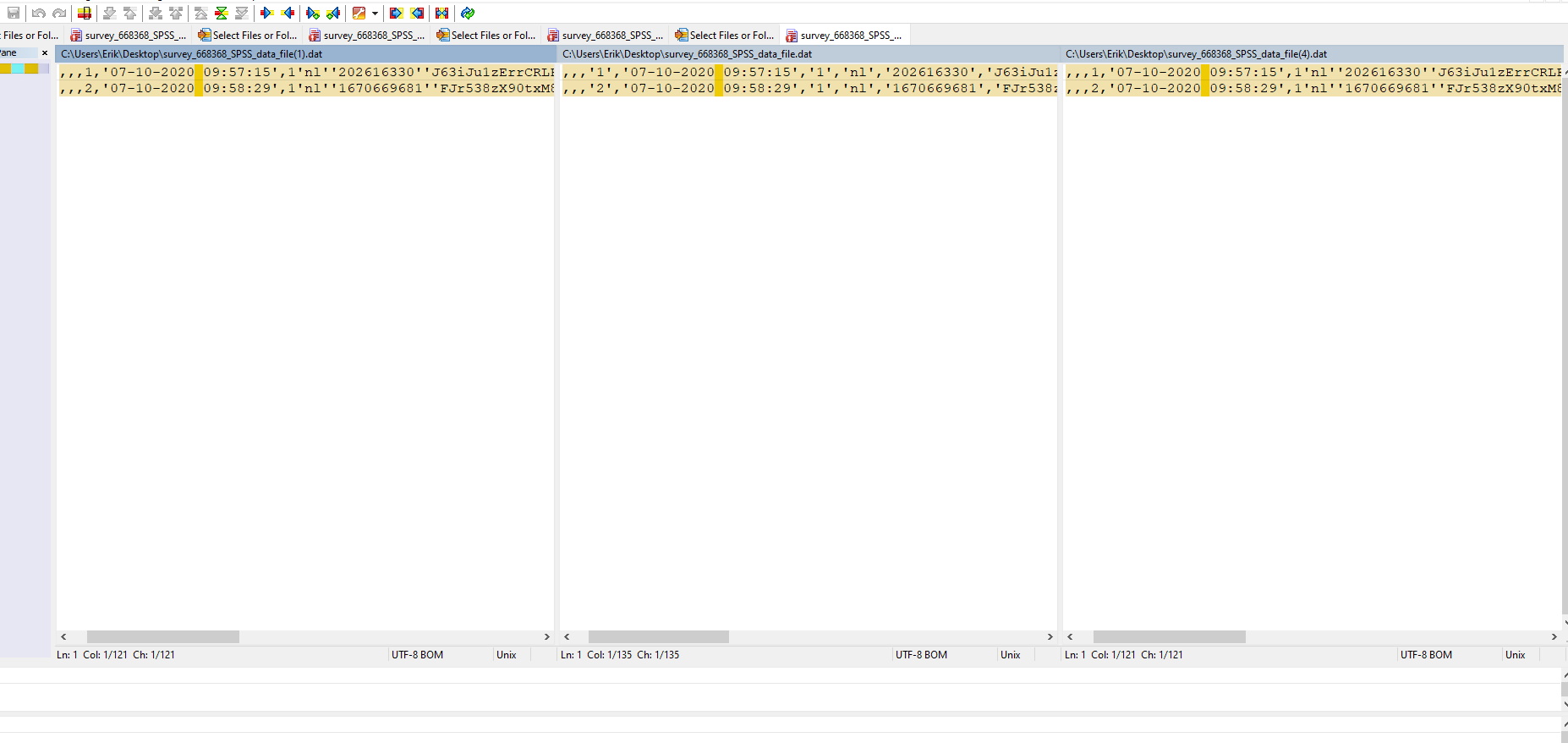Click Copy Left and Advance icon
Screen dimensions: 1568x743
click(x=333, y=13)
